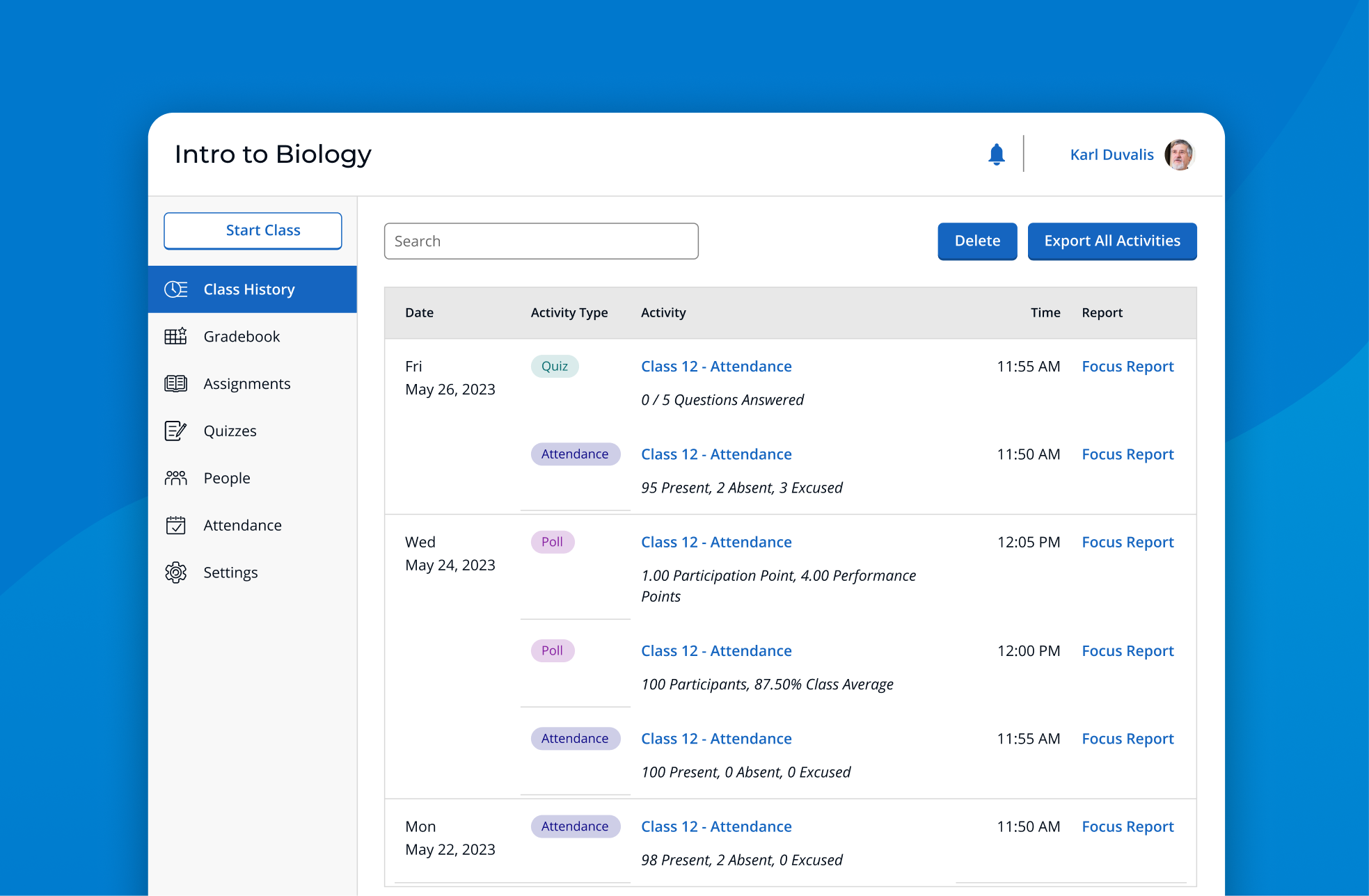Click the notification bell icon
Image resolution: width=1369 pixels, height=896 pixels.
point(995,154)
